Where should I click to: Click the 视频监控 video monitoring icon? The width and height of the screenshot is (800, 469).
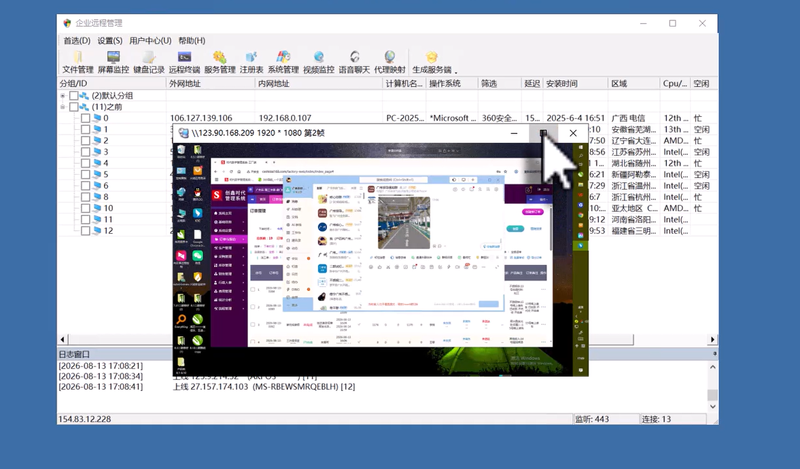click(x=318, y=62)
